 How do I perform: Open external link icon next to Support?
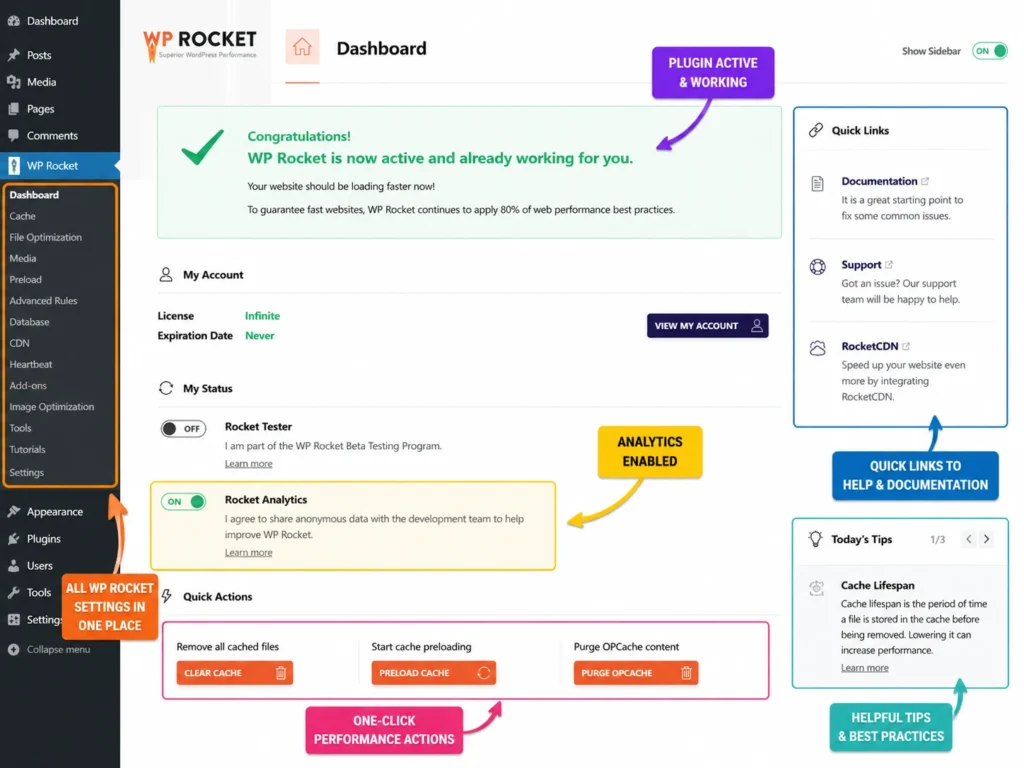(889, 264)
